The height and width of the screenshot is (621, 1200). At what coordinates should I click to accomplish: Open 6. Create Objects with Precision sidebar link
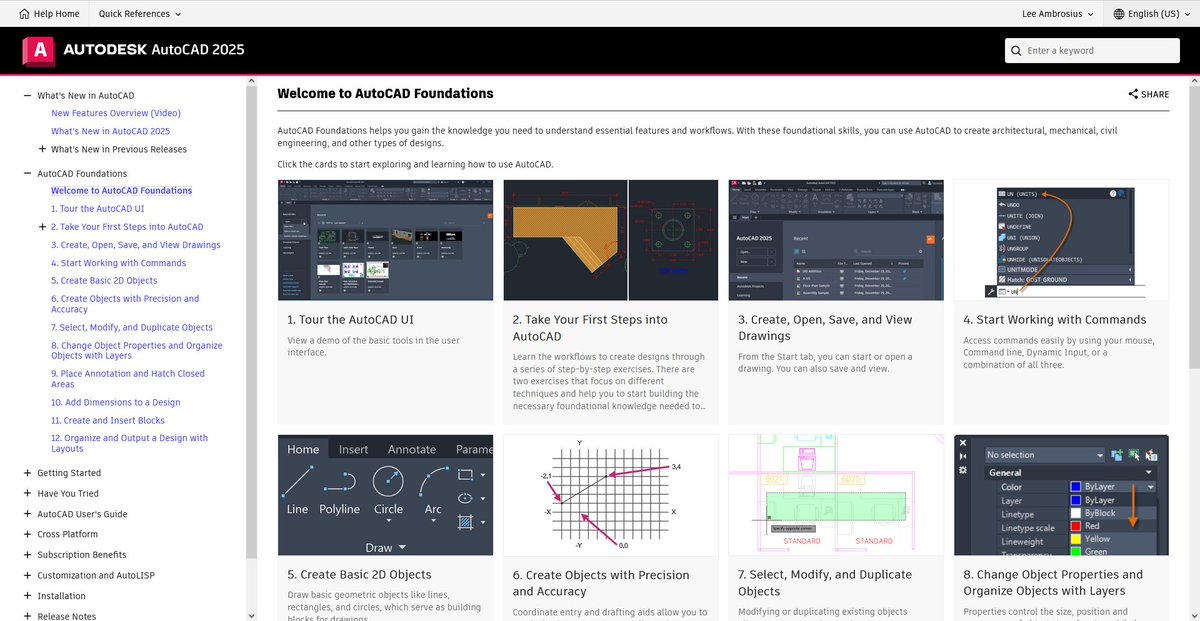125,304
